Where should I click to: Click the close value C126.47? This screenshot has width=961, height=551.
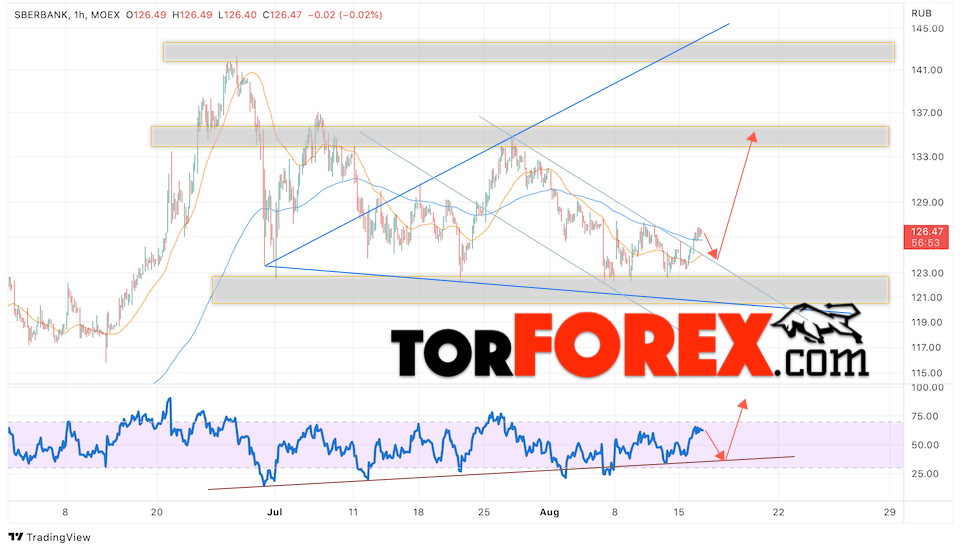(x=282, y=15)
